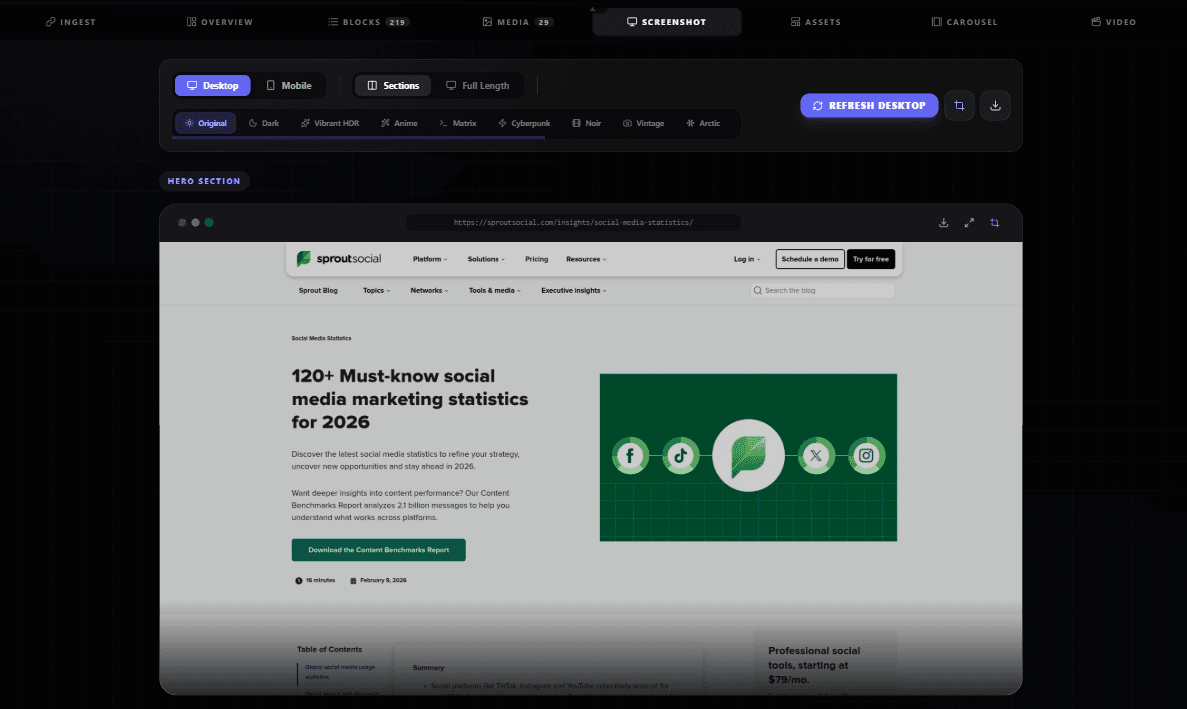Expand the Platform dropdown menu

click(x=430, y=259)
